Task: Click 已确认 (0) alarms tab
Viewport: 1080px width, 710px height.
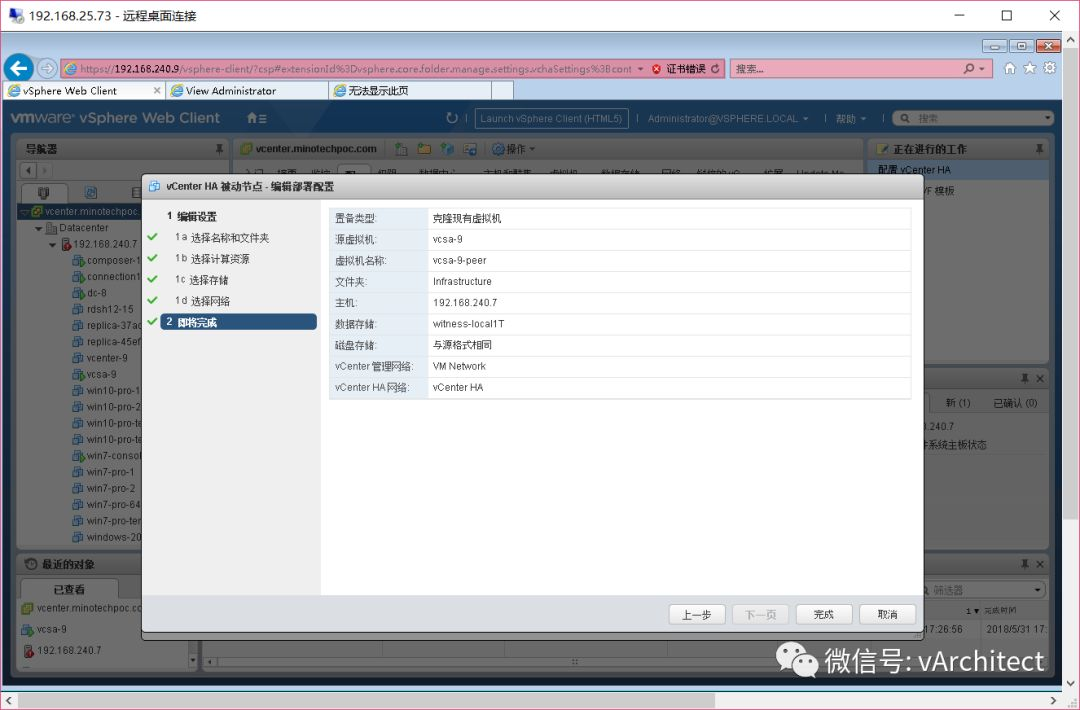Action: coord(1015,403)
